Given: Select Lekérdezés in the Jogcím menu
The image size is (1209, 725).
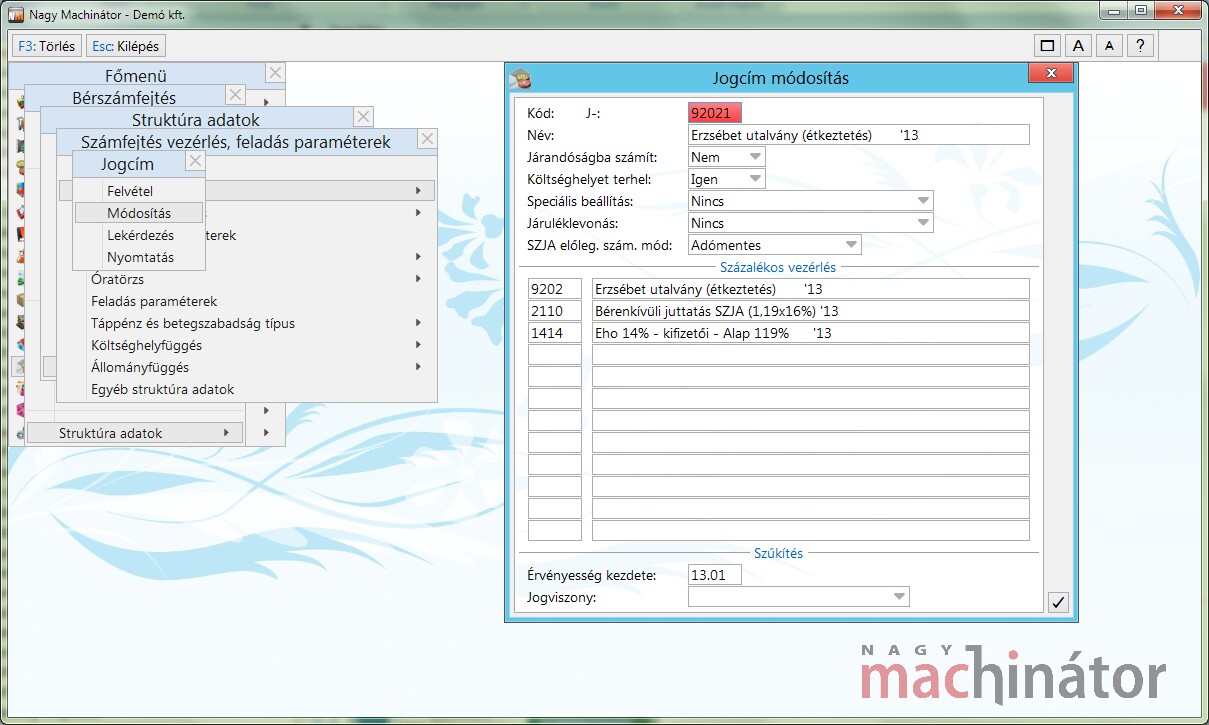Looking at the screenshot, I should 139,235.
